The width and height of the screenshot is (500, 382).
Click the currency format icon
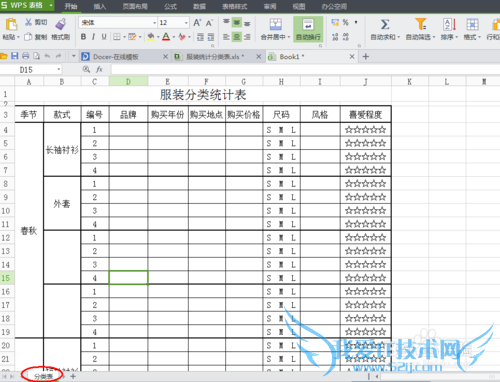(335, 22)
